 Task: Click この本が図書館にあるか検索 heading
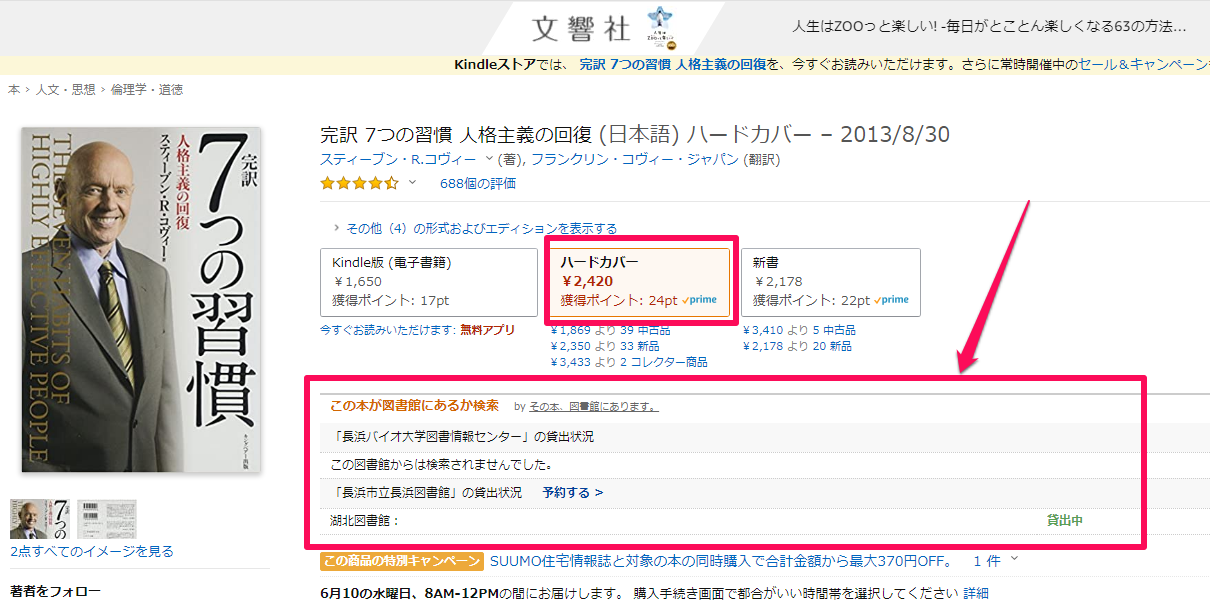414,406
